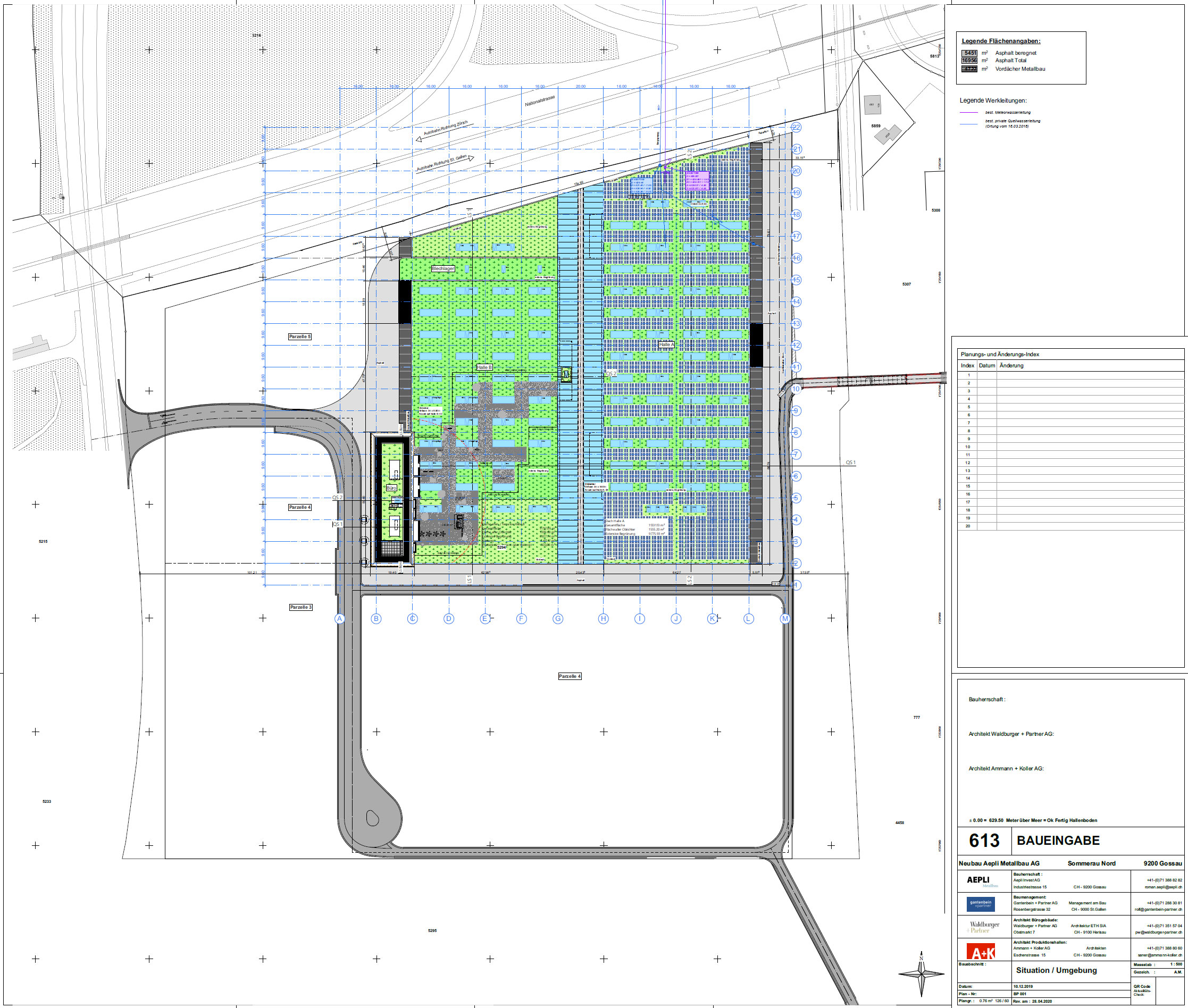Viewport: 1188px width, 1008px height.
Task: Click Asphalt Total legend swatch 16956
Action: coord(969,60)
